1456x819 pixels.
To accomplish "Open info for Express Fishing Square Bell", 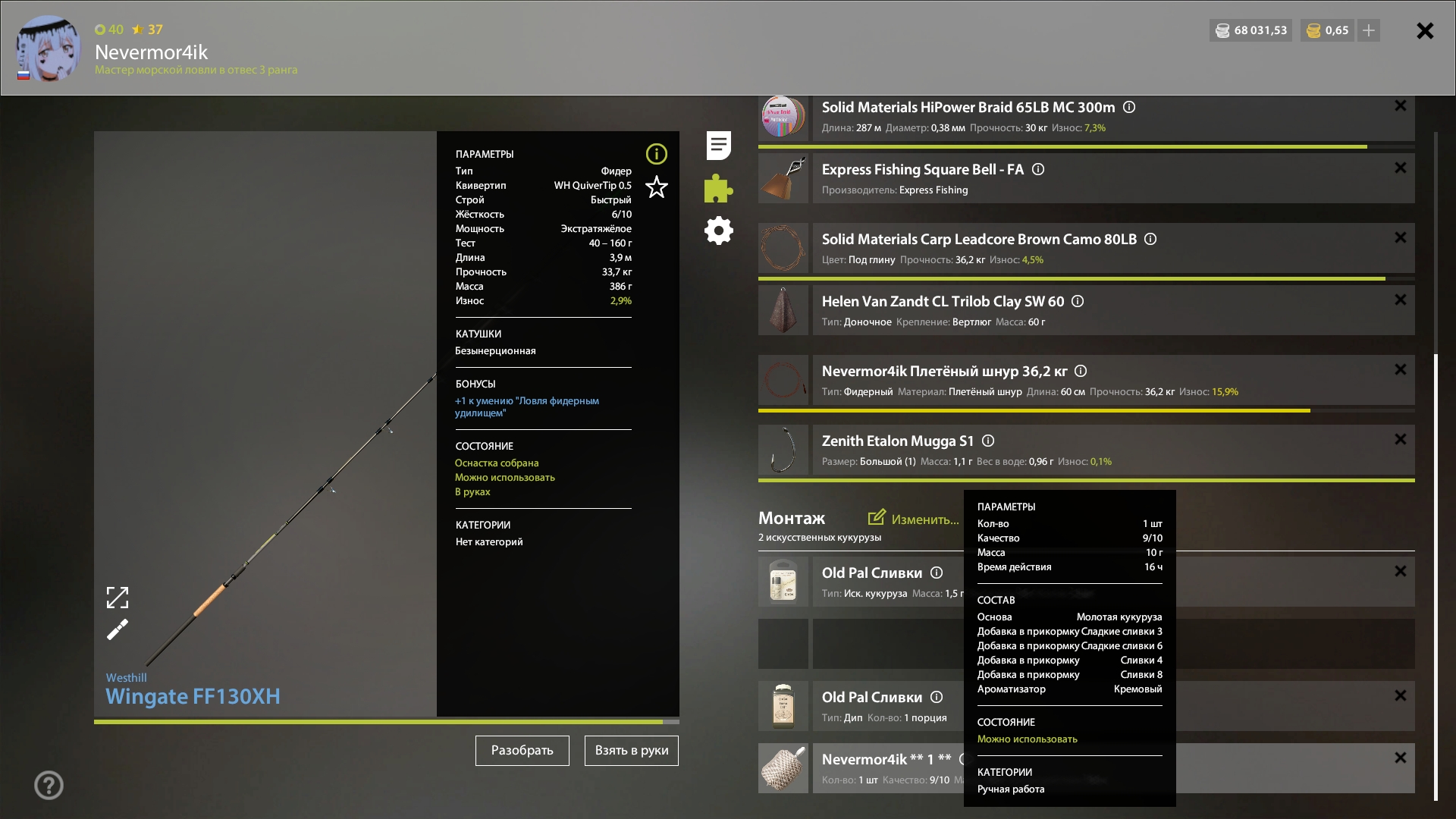I will [x=1037, y=169].
